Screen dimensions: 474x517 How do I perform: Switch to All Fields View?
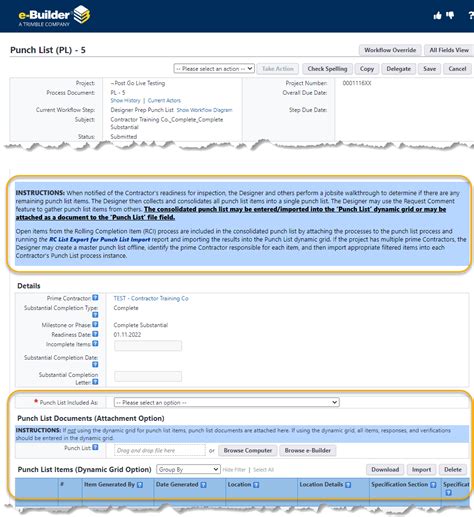click(x=449, y=50)
